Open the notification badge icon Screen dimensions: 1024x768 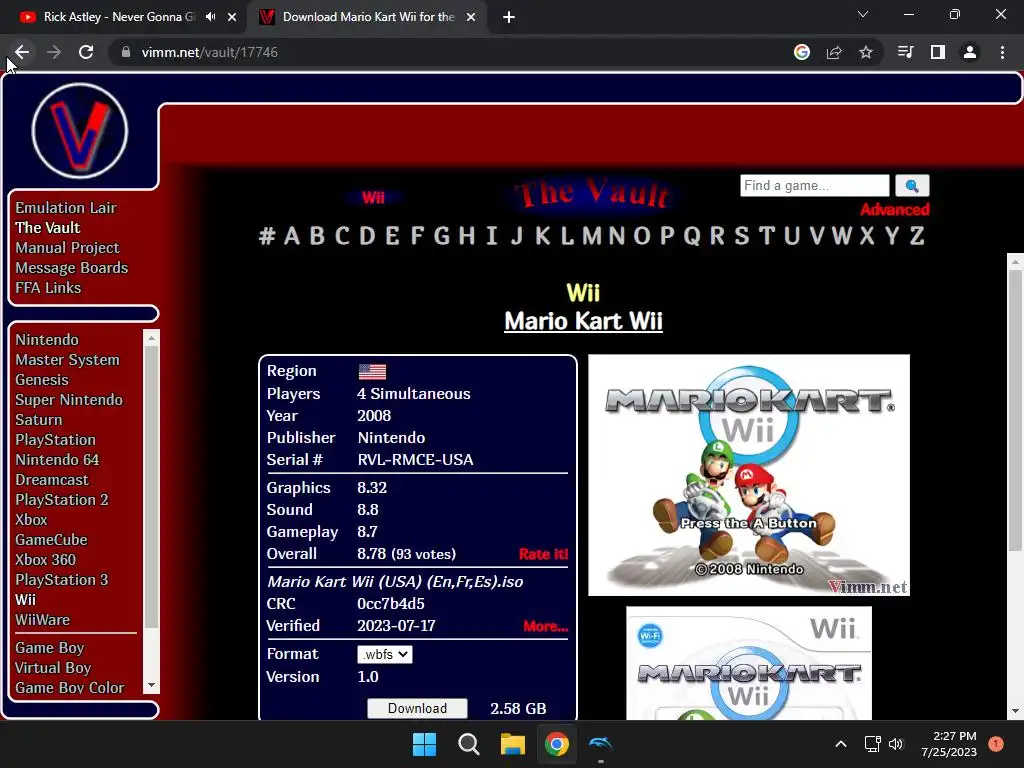point(996,744)
